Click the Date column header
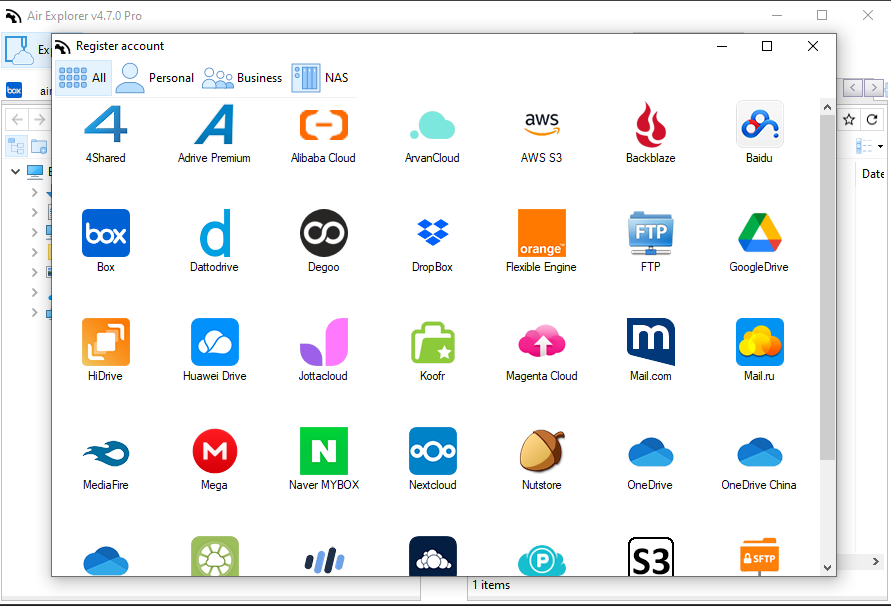Image resolution: width=891 pixels, height=606 pixels. pos(872,174)
